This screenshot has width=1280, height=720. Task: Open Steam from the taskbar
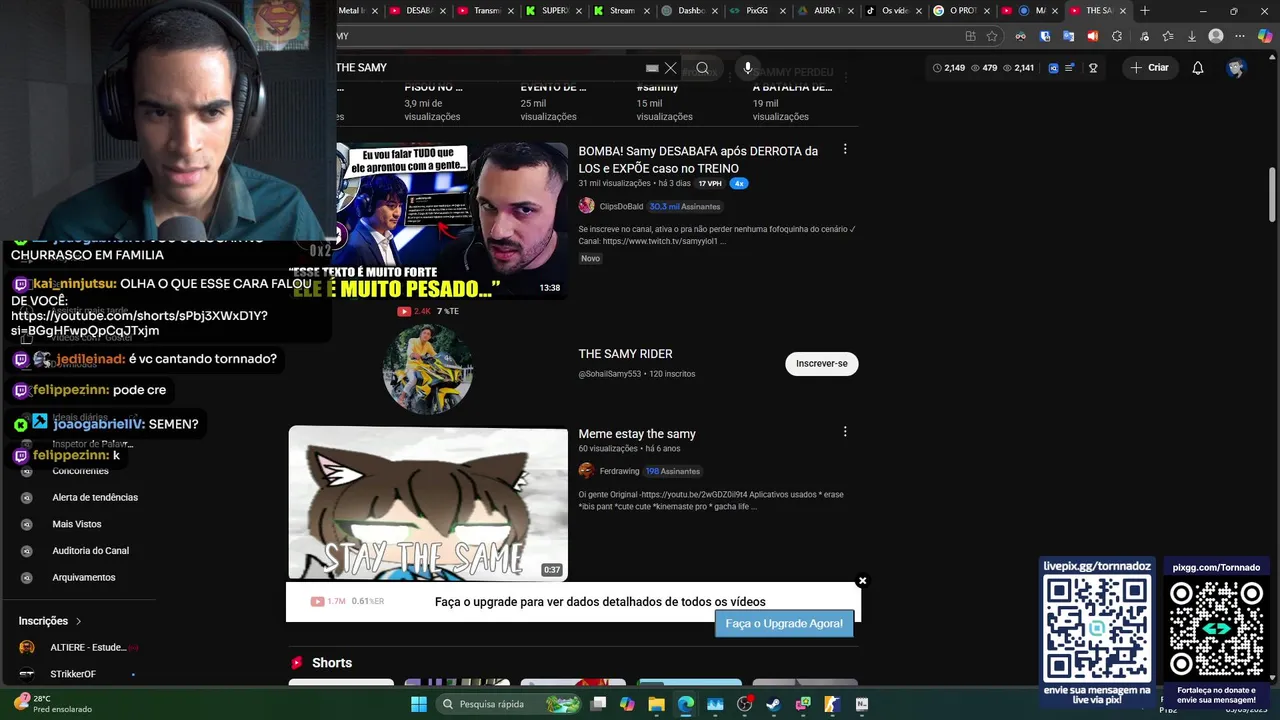click(773, 704)
